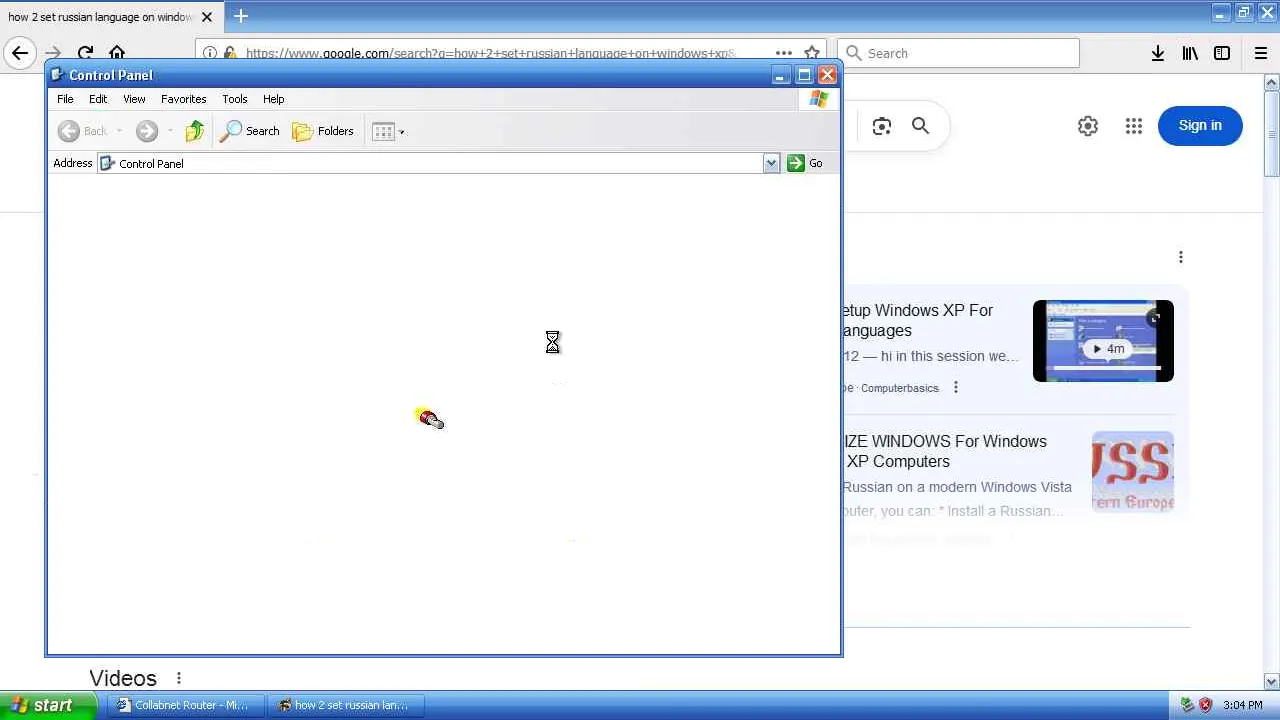Open the Windows Start menu
Viewport: 1280px width, 720px height.
(x=48, y=705)
